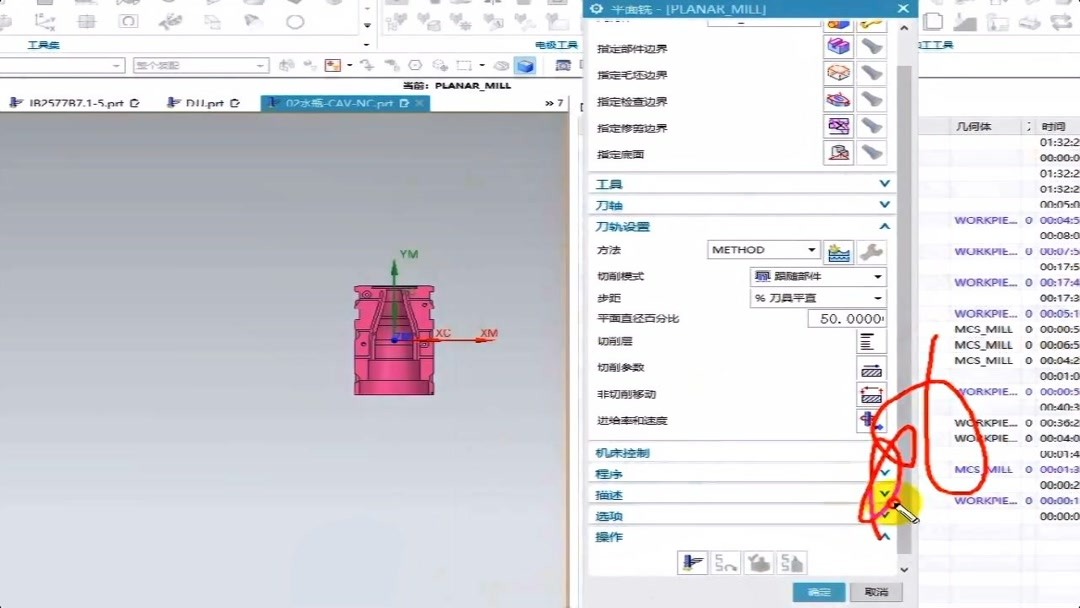Open the 切削参数 cutting parameters icon
Viewport: 1080px width, 608px height.
[x=871, y=369]
